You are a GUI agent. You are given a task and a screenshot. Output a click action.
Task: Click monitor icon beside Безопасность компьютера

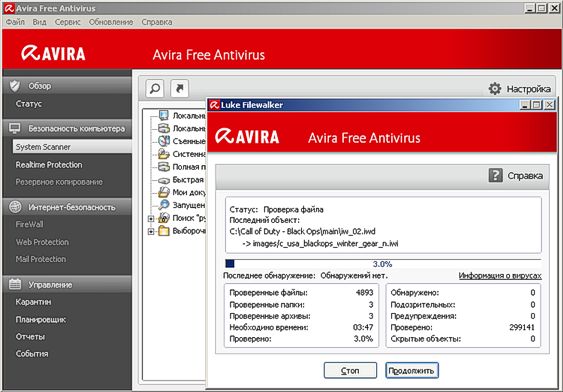(15, 128)
